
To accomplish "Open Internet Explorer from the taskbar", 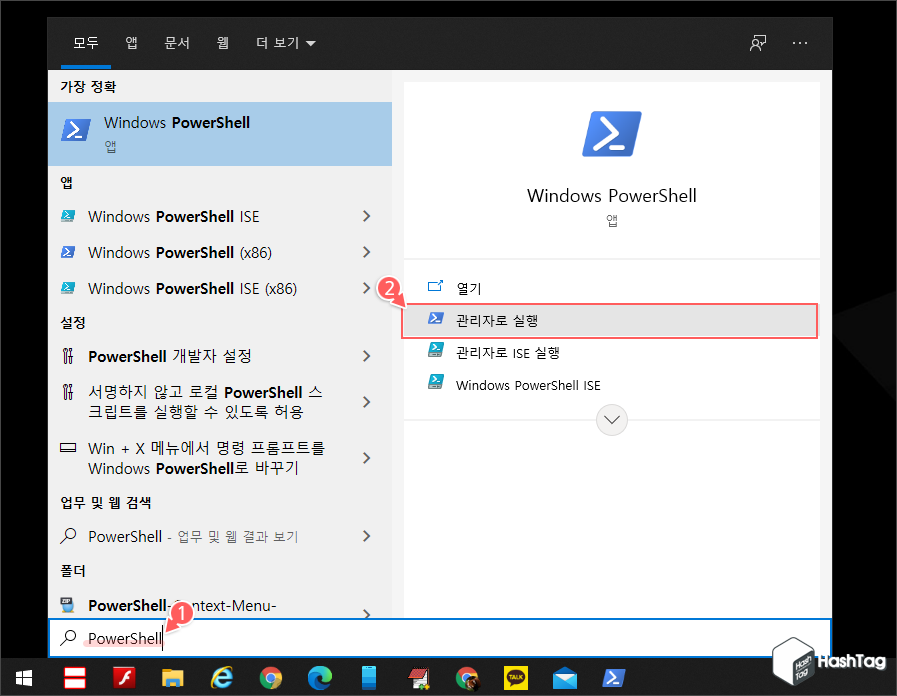I will click(222, 678).
